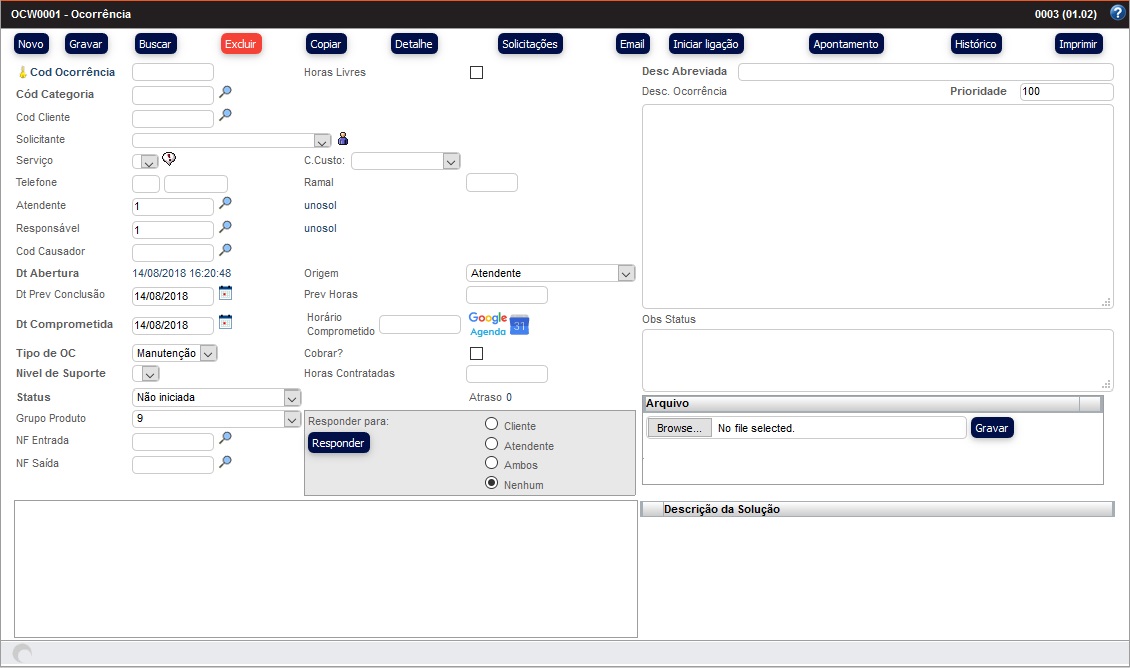Click the Desc Abreviada input field
The width and height of the screenshot is (1130, 668).
tap(925, 72)
